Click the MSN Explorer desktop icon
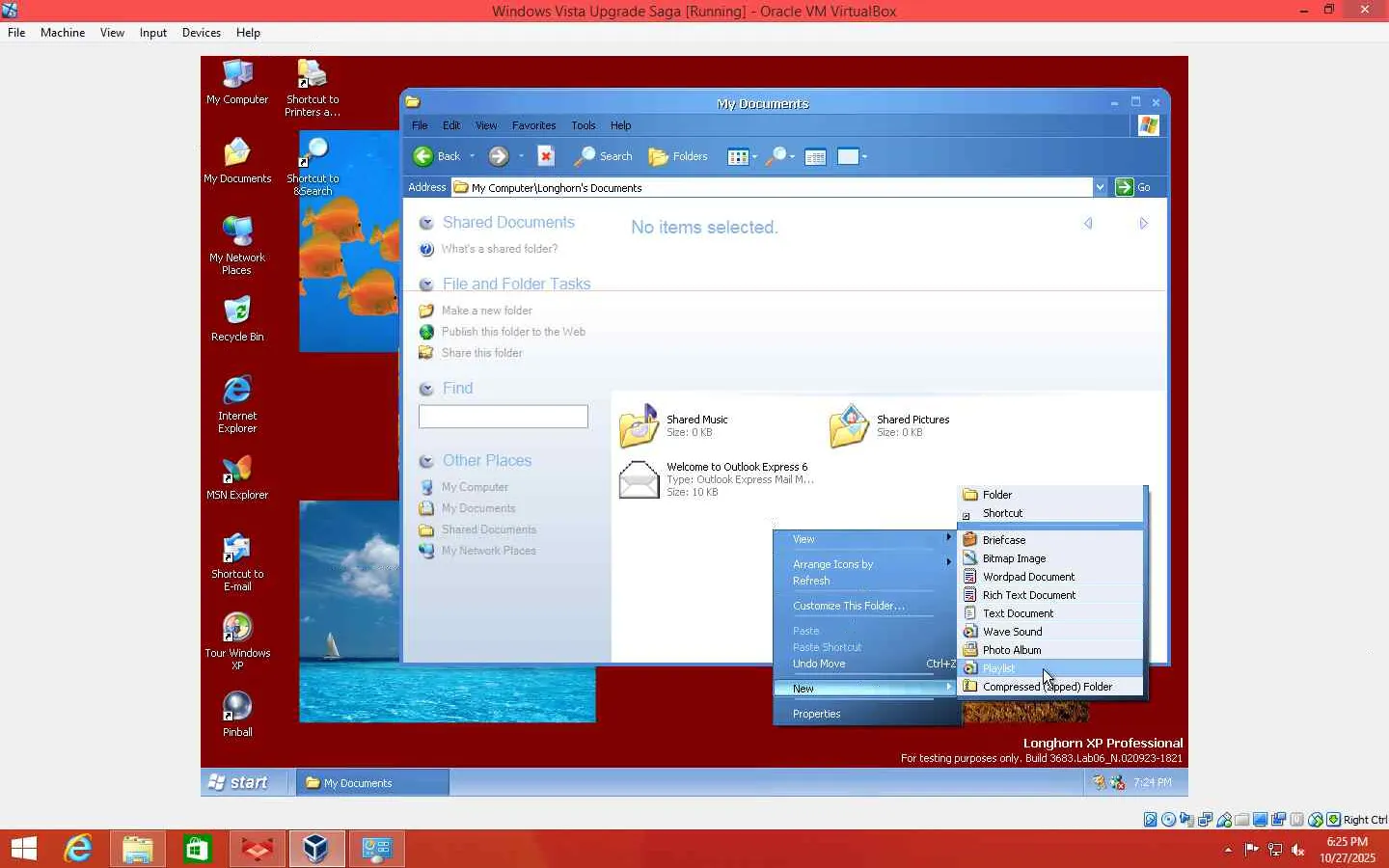Screen dimensions: 1389x868 [x=237, y=477]
